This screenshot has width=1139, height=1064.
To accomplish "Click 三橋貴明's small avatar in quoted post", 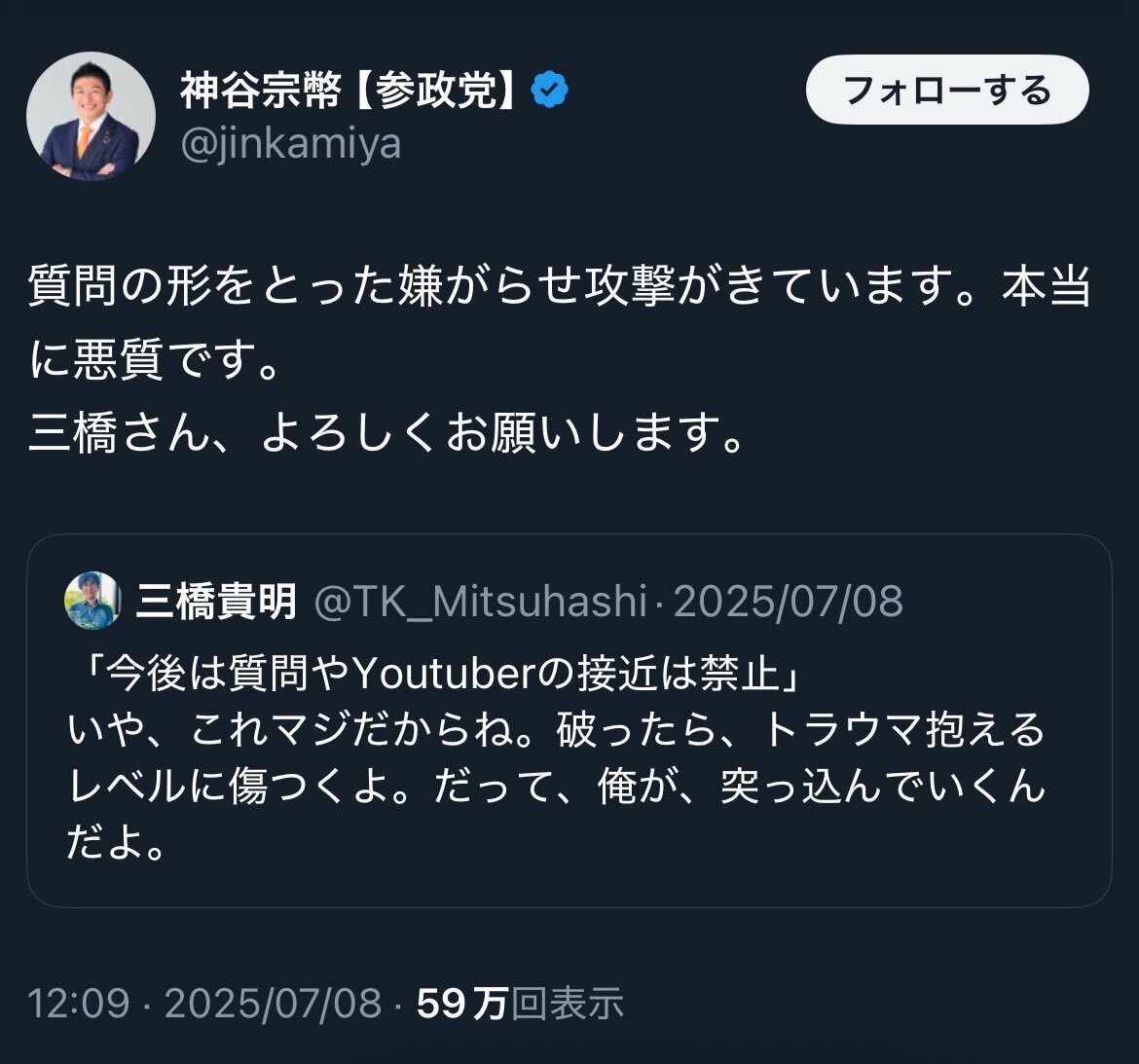I will coord(92,601).
